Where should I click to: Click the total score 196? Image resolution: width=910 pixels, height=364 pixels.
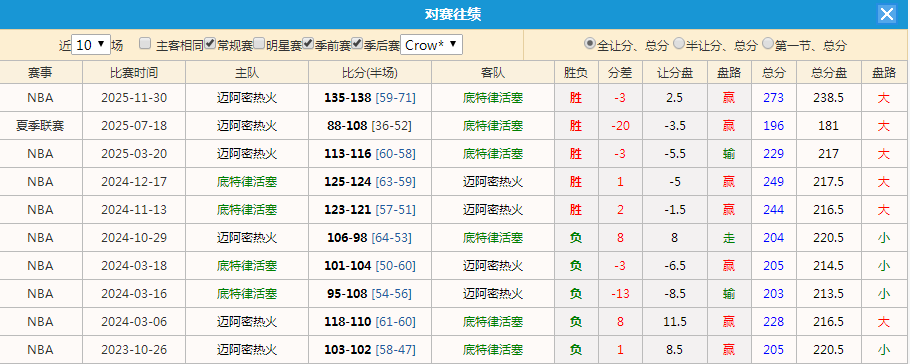click(774, 125)
